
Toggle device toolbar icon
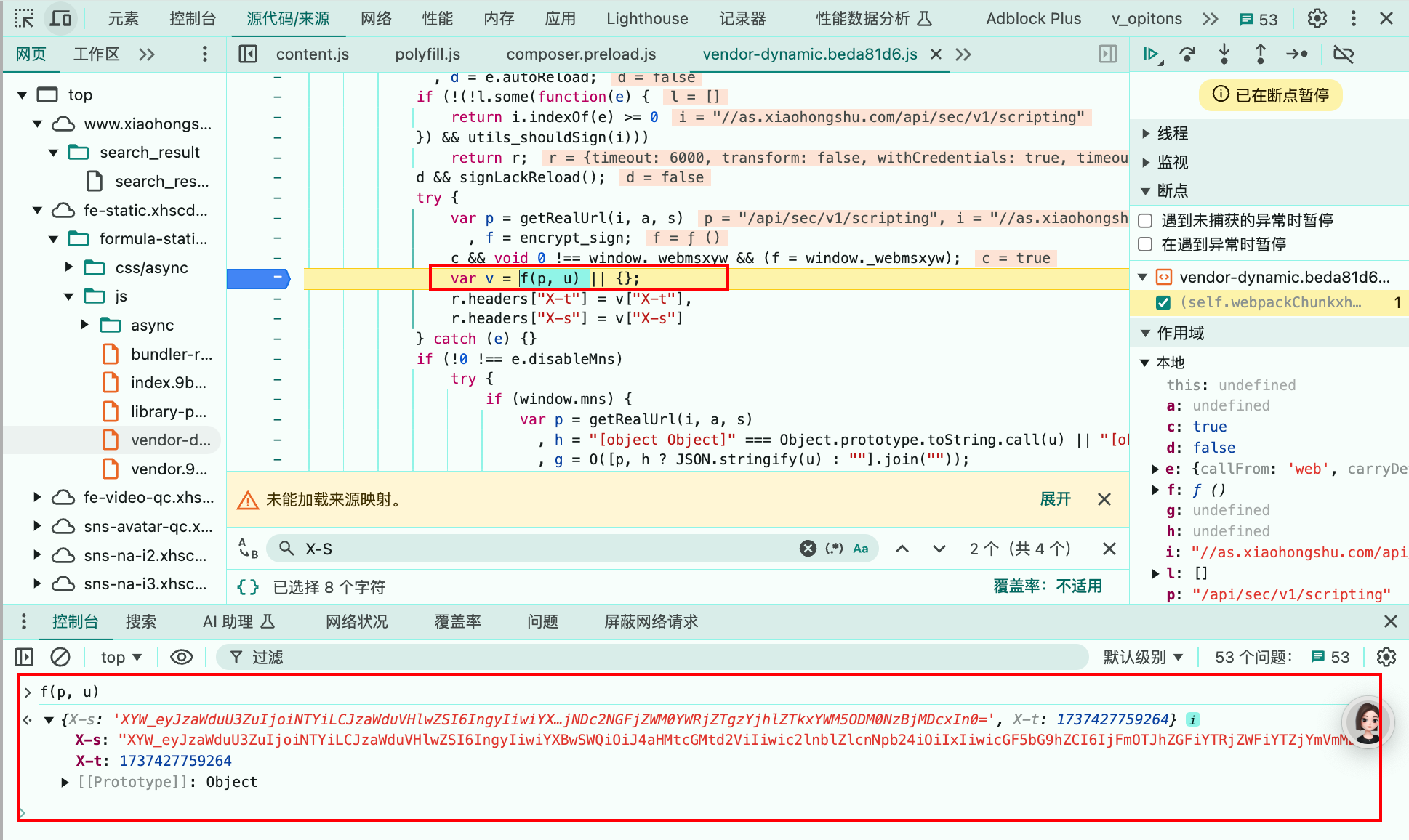[x=61, y=18]
